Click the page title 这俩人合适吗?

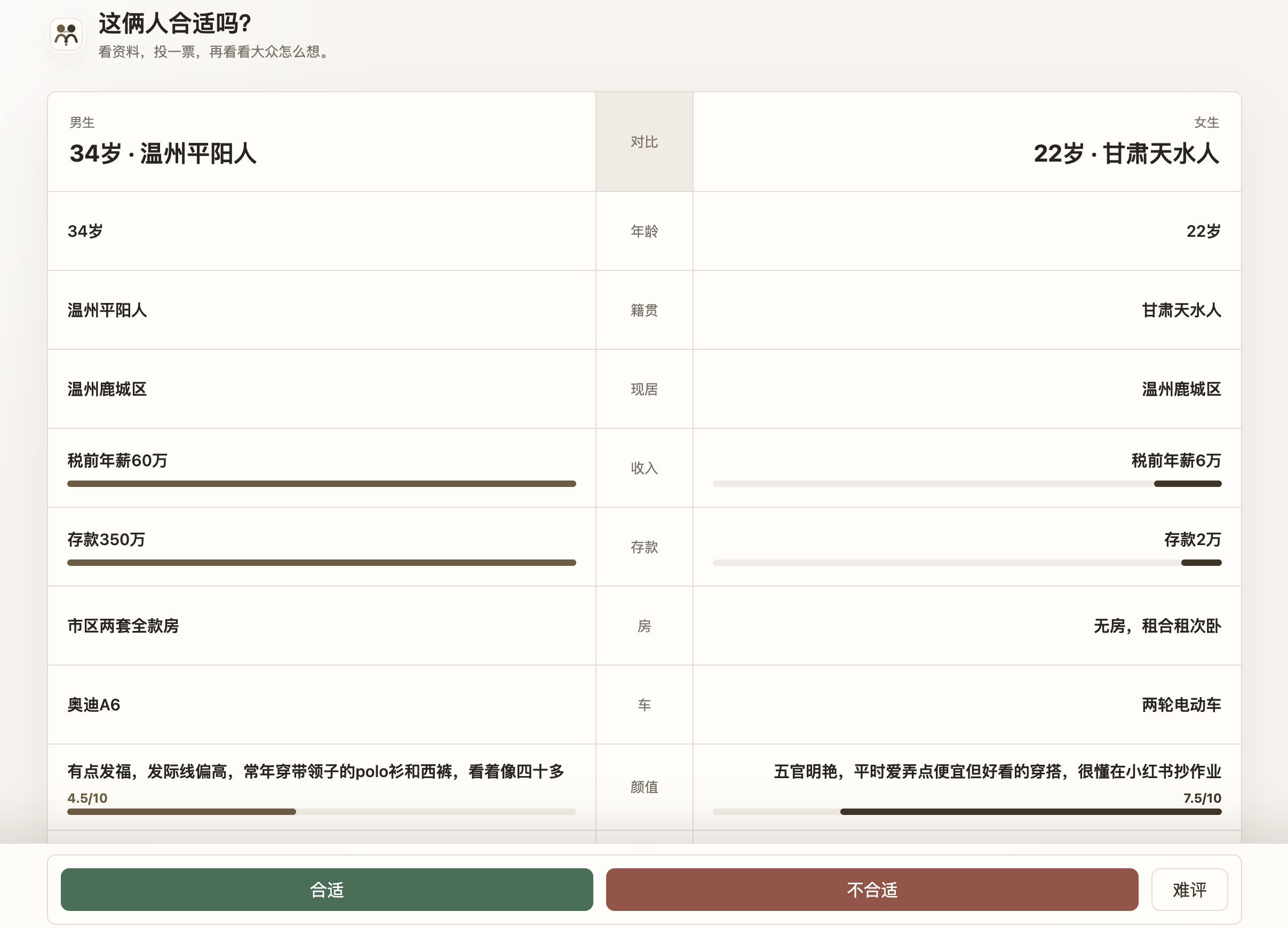[175, 23]
